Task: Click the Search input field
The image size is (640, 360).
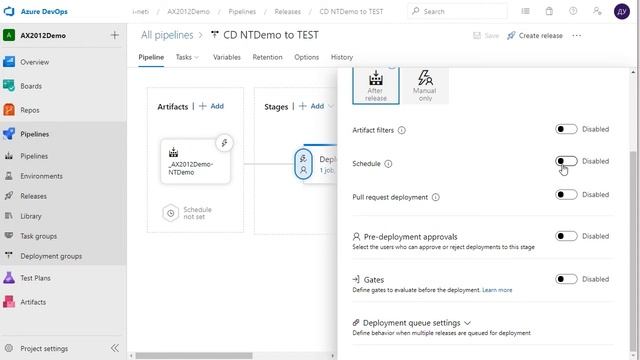Action: click(457, 11)
